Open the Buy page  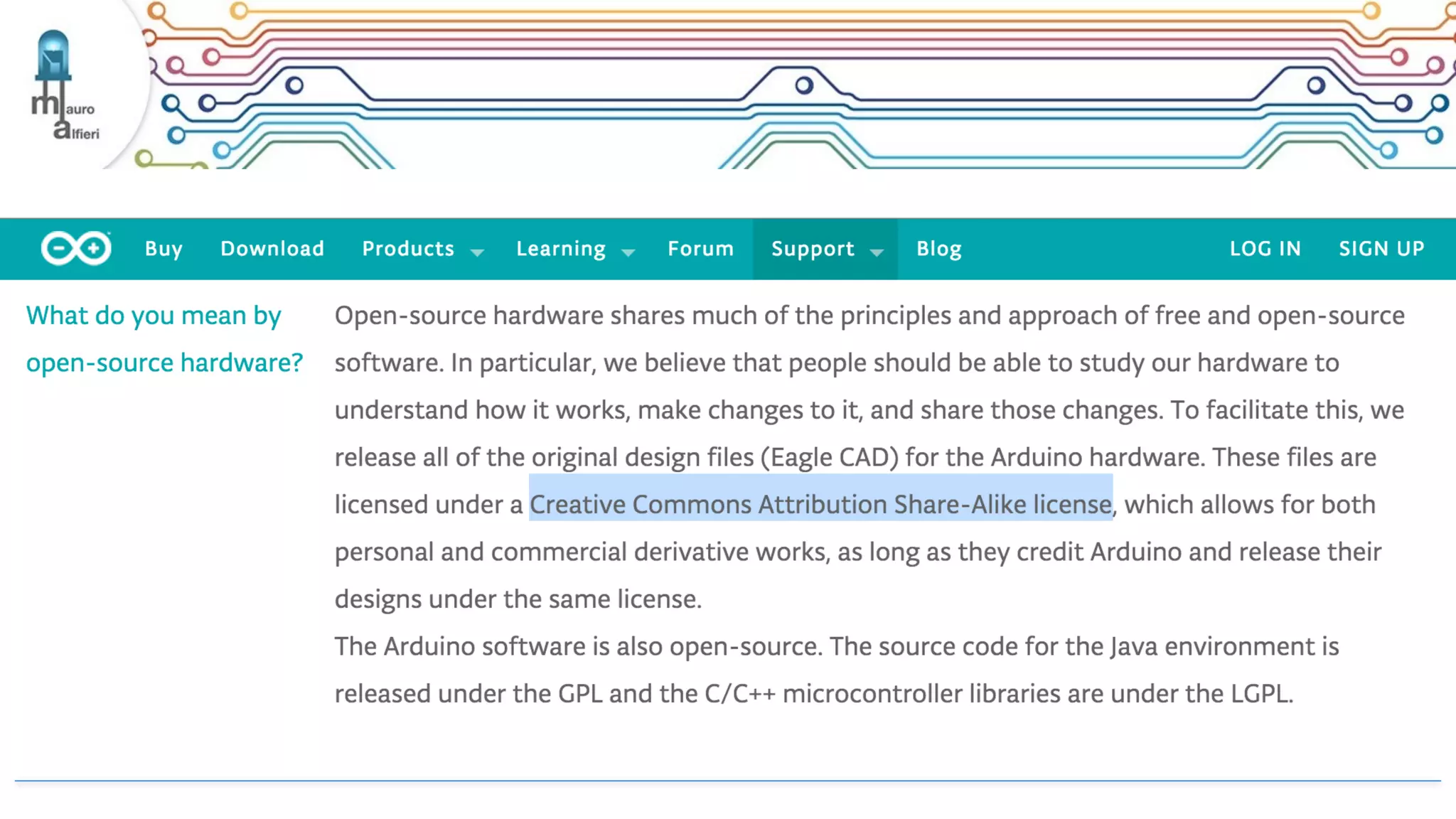pyautogui.click(x=164, y=249)
